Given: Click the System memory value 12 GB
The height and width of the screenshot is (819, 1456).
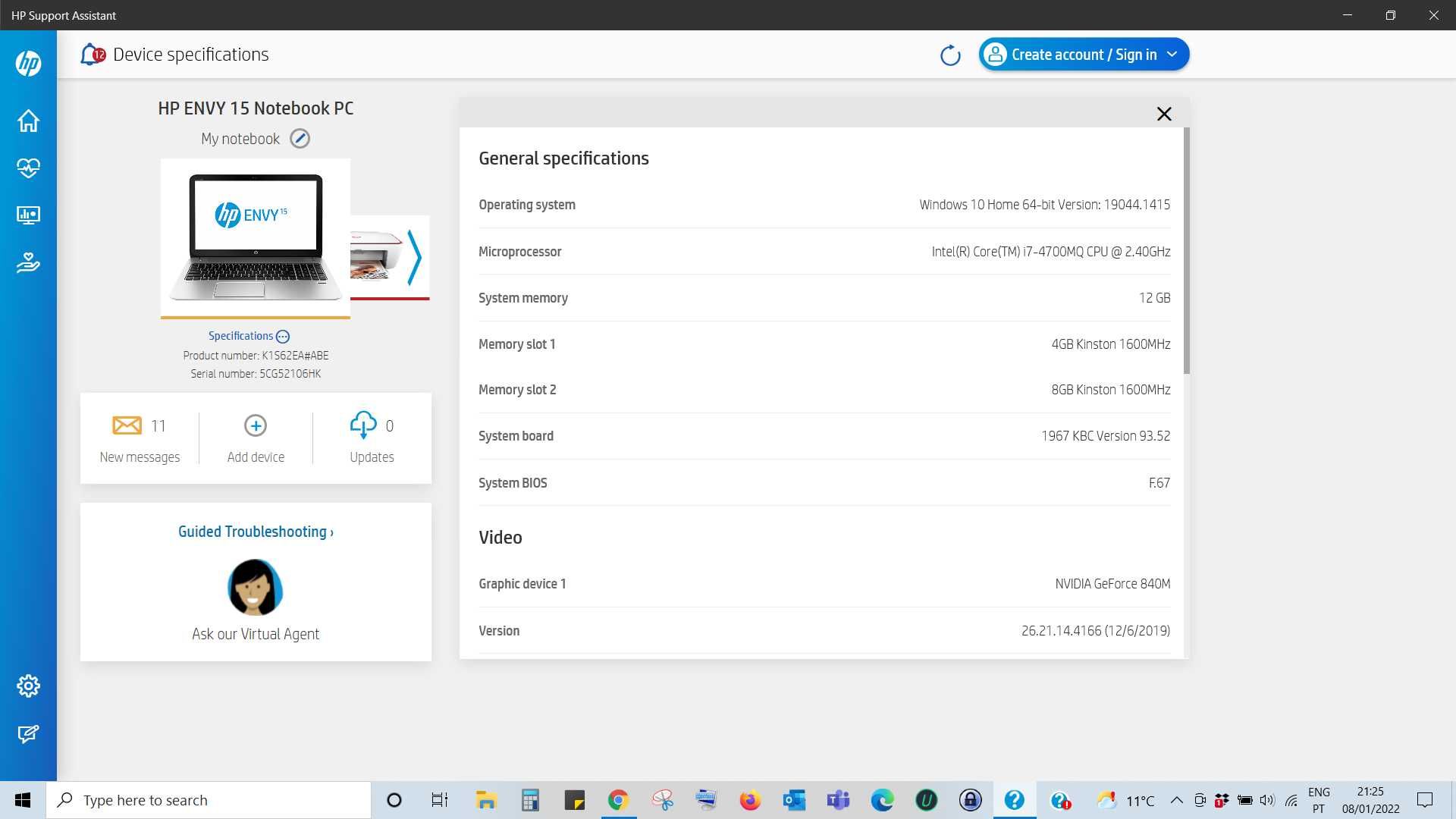Looking at the screenshot, I should tap(1154, 298).
